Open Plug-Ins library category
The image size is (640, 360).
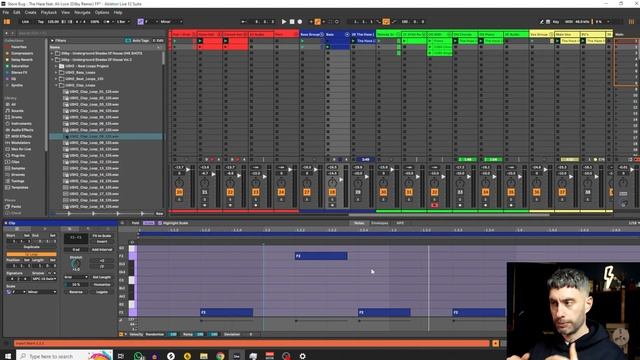point(18,156)
